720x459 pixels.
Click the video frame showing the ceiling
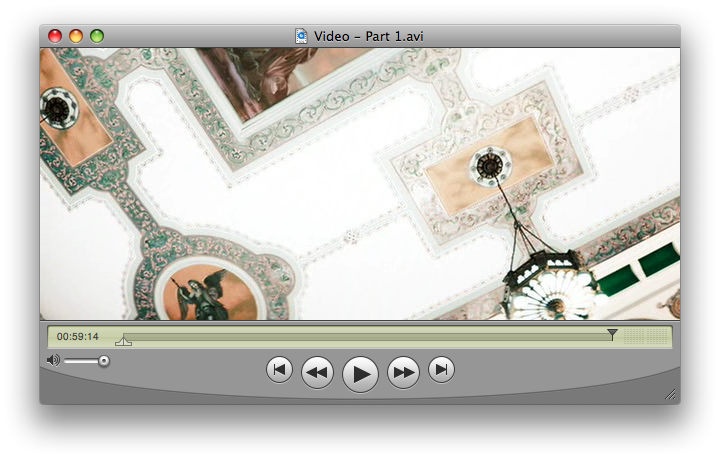click(360, 184)
